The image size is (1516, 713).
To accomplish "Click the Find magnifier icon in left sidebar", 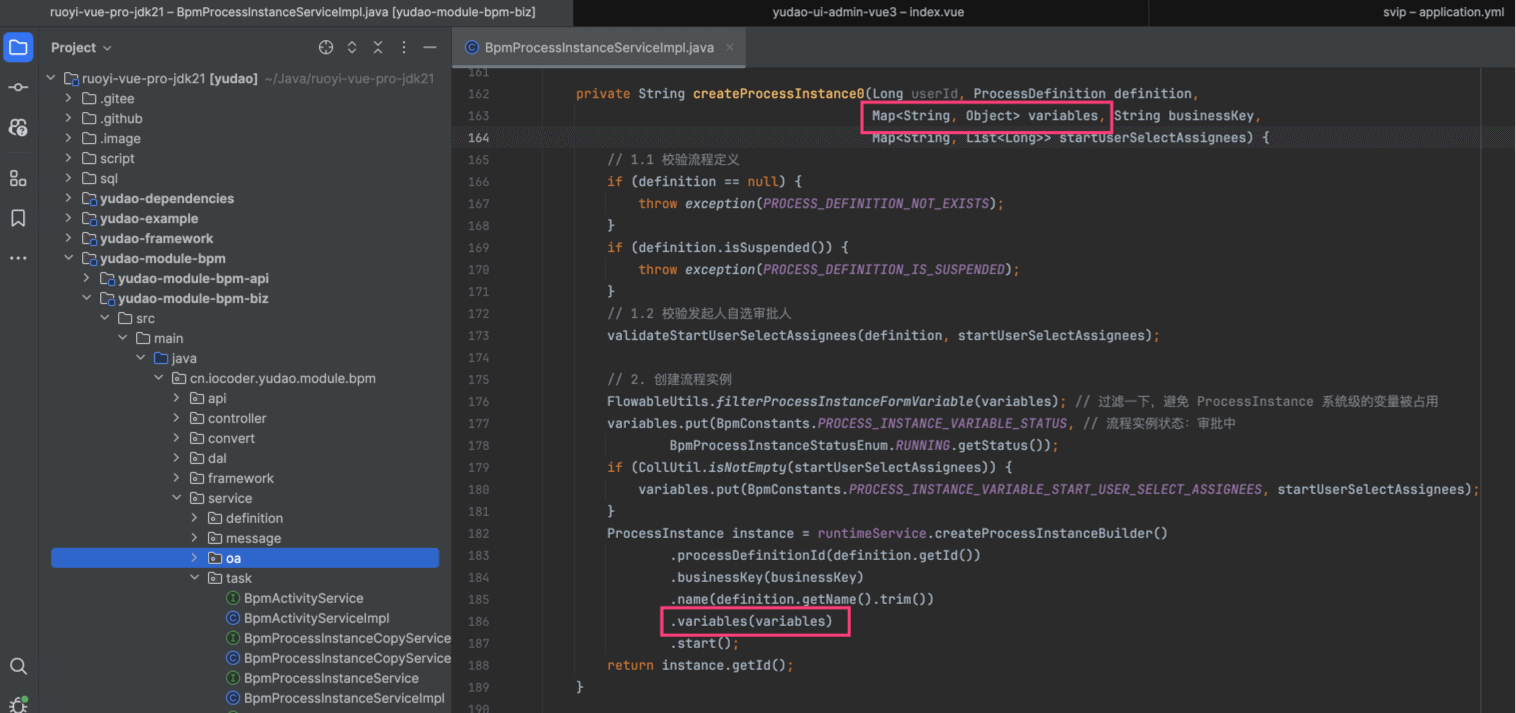I will 18,666.
